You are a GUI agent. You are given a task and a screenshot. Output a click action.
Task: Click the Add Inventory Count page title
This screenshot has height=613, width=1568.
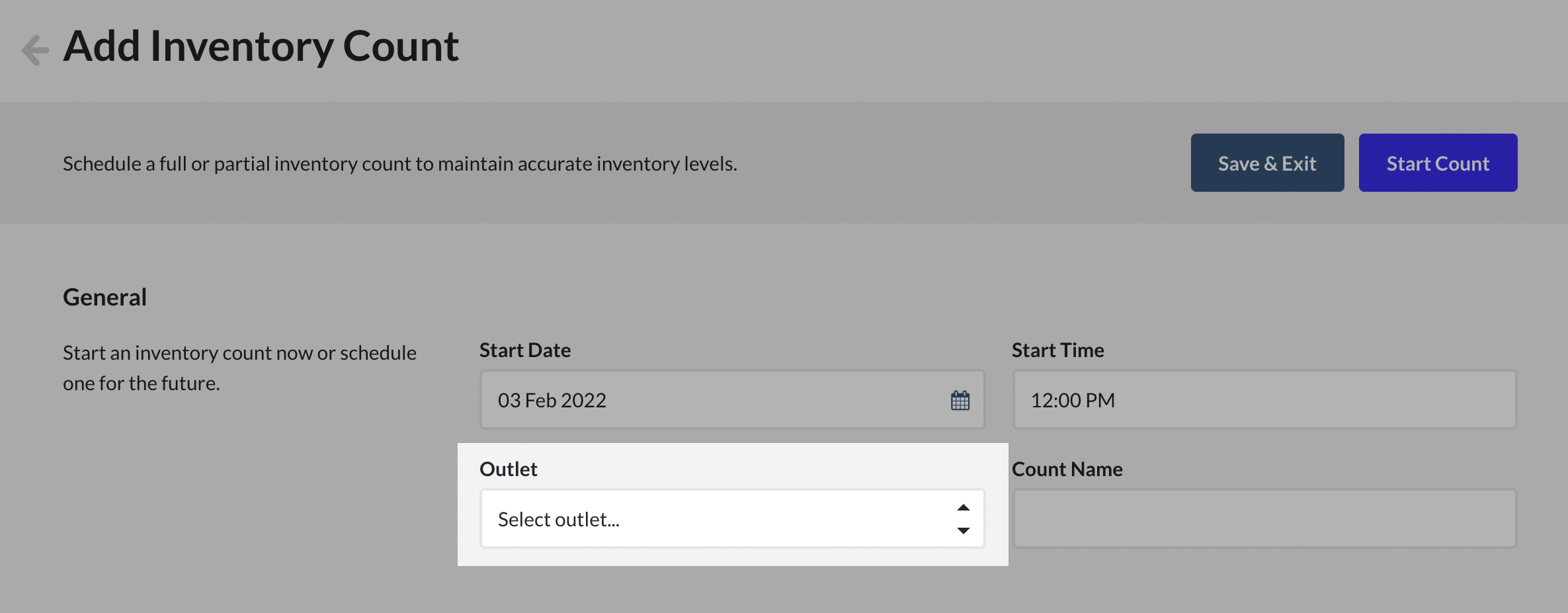pyautogui.click(x=261, y=45)
